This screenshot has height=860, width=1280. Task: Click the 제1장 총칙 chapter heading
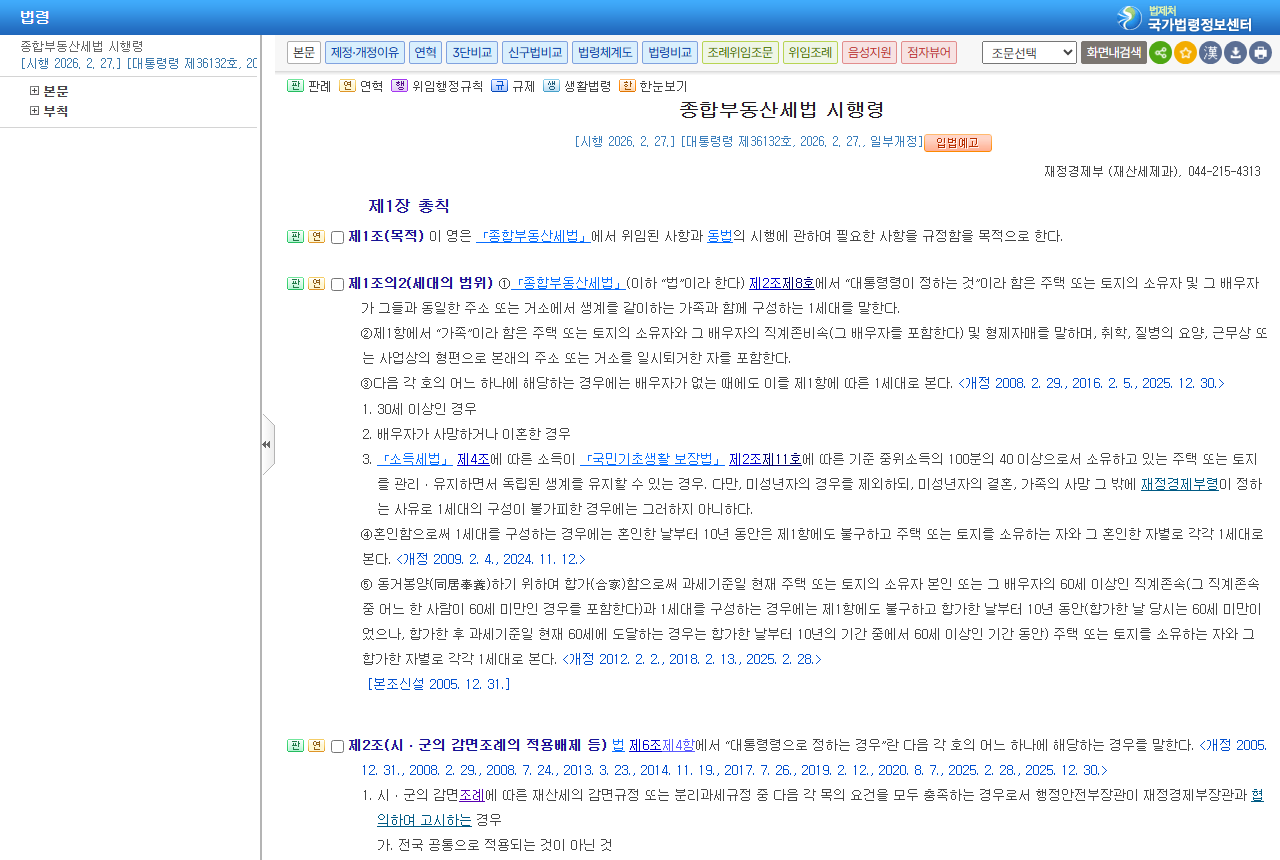409,206
